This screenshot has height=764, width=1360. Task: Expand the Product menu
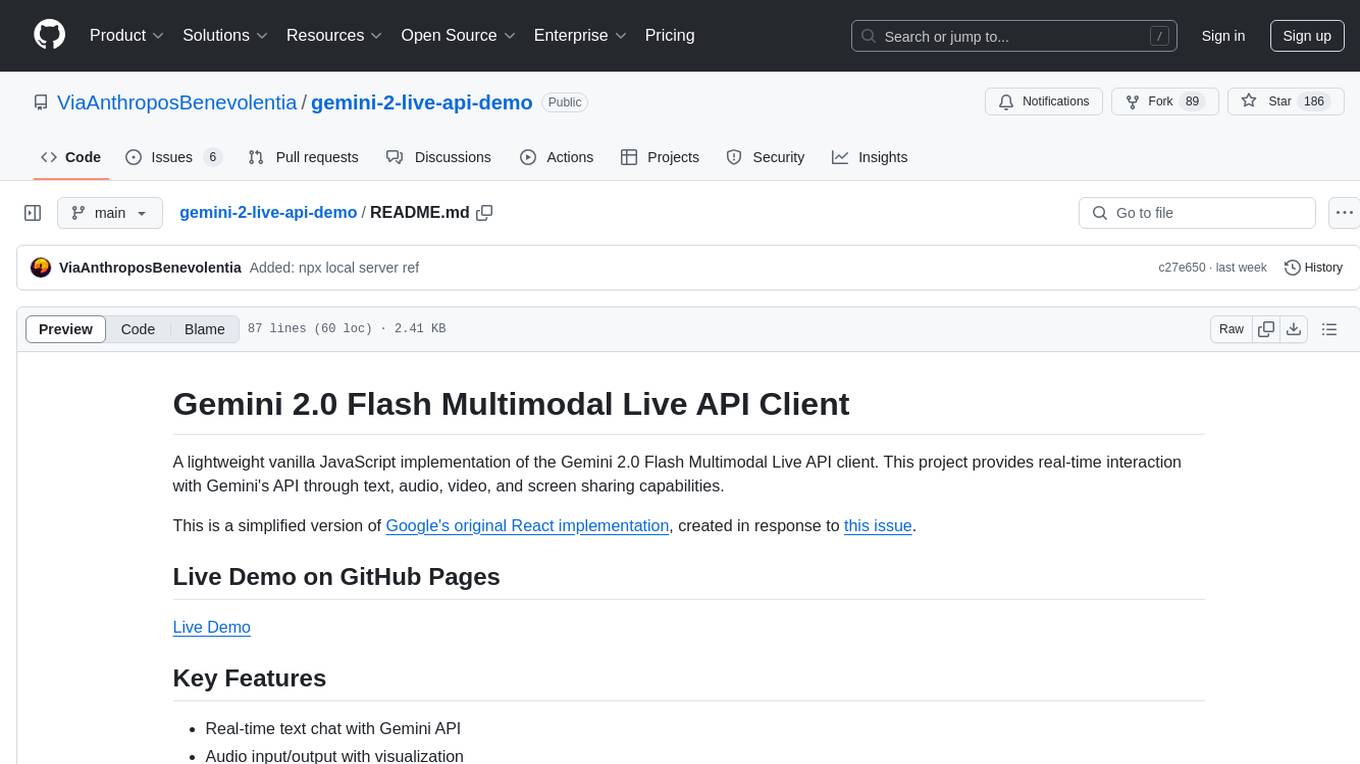[x=127, y=35]
